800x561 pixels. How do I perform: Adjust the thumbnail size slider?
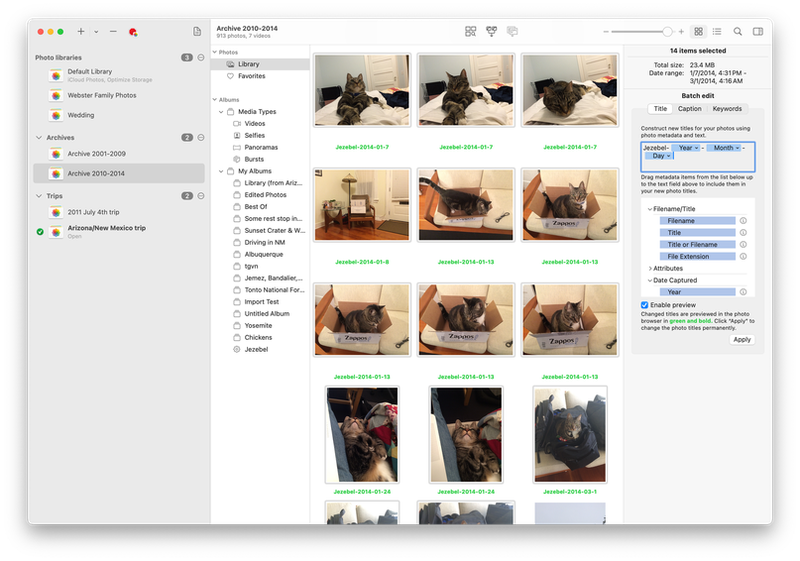click(667, 32)
